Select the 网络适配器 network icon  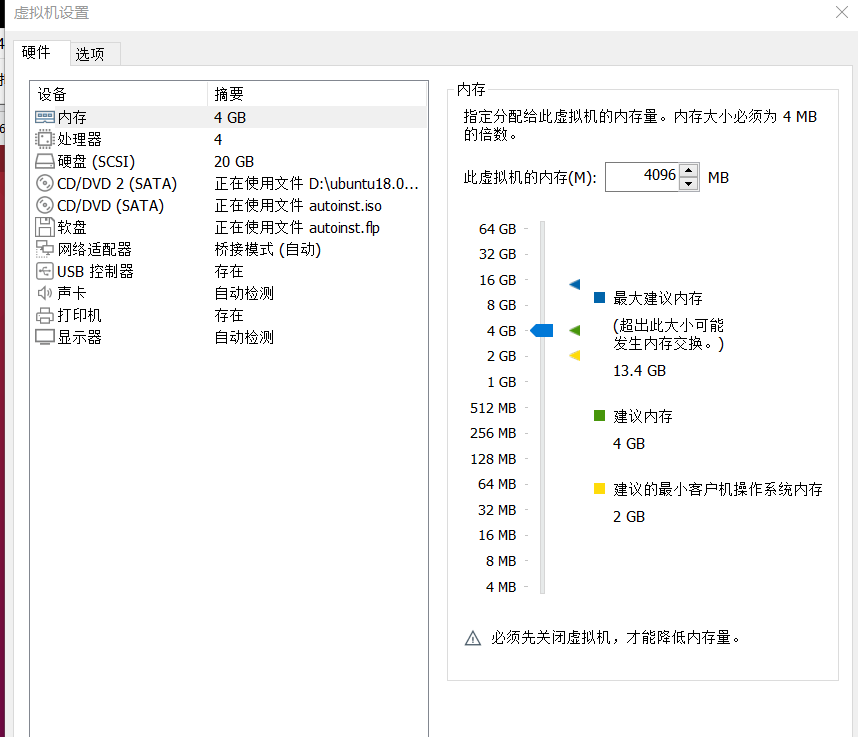tap(44, 249)
